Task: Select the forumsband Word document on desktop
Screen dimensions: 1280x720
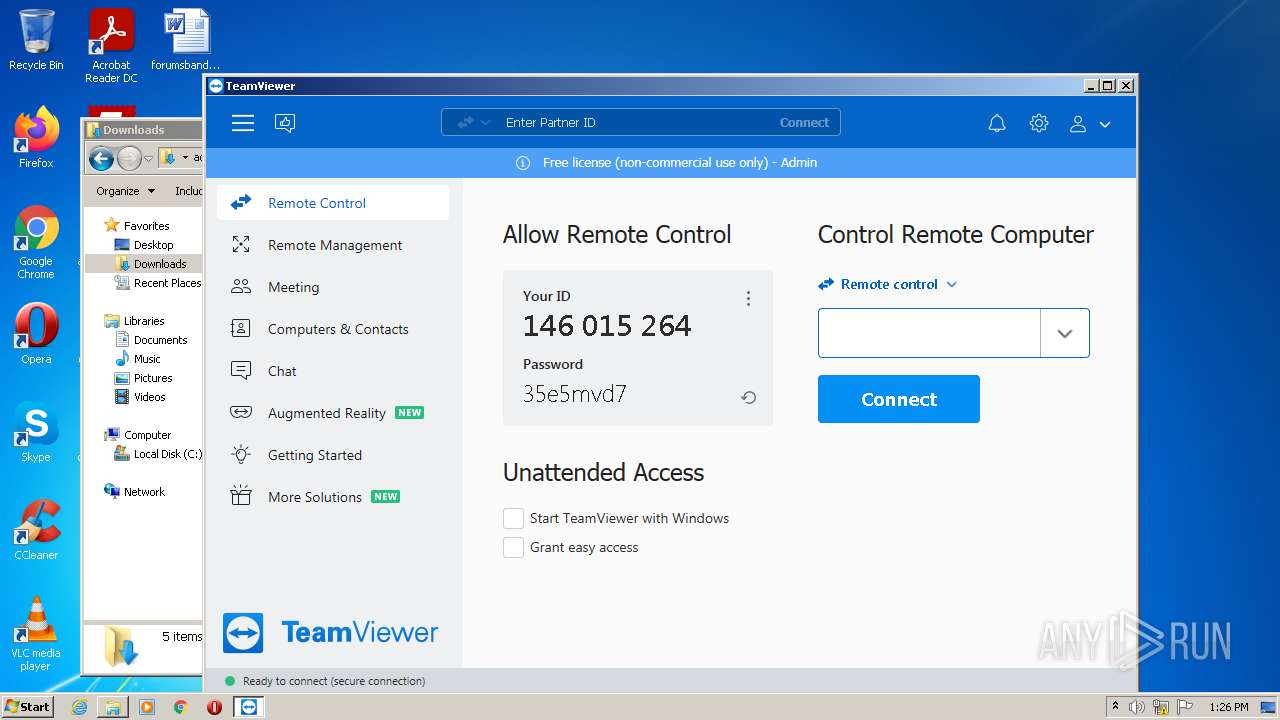Action: (186, 40)
